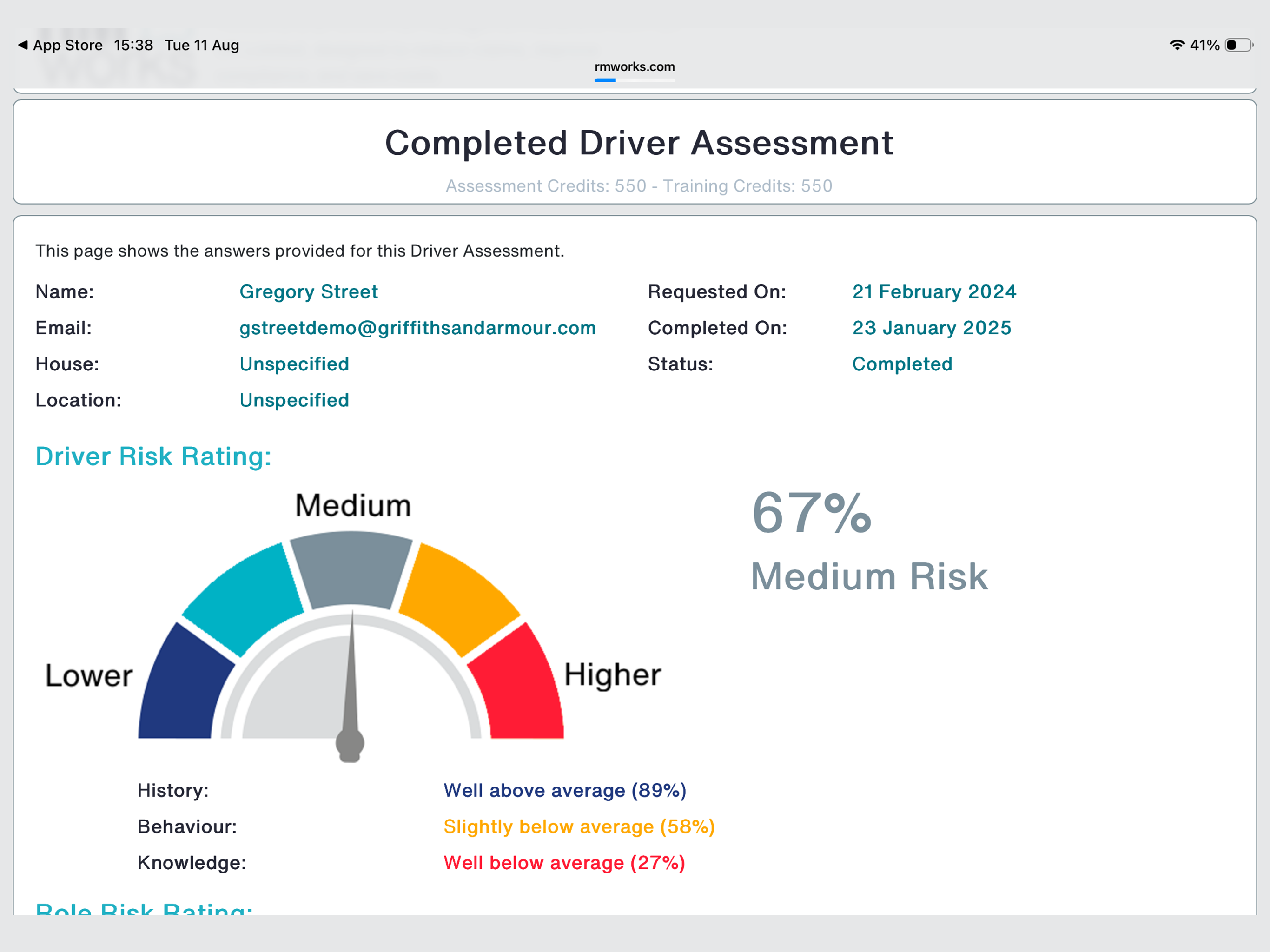Click the Higher gauge label
The image size is (1270, 952).
pos(613,675)
